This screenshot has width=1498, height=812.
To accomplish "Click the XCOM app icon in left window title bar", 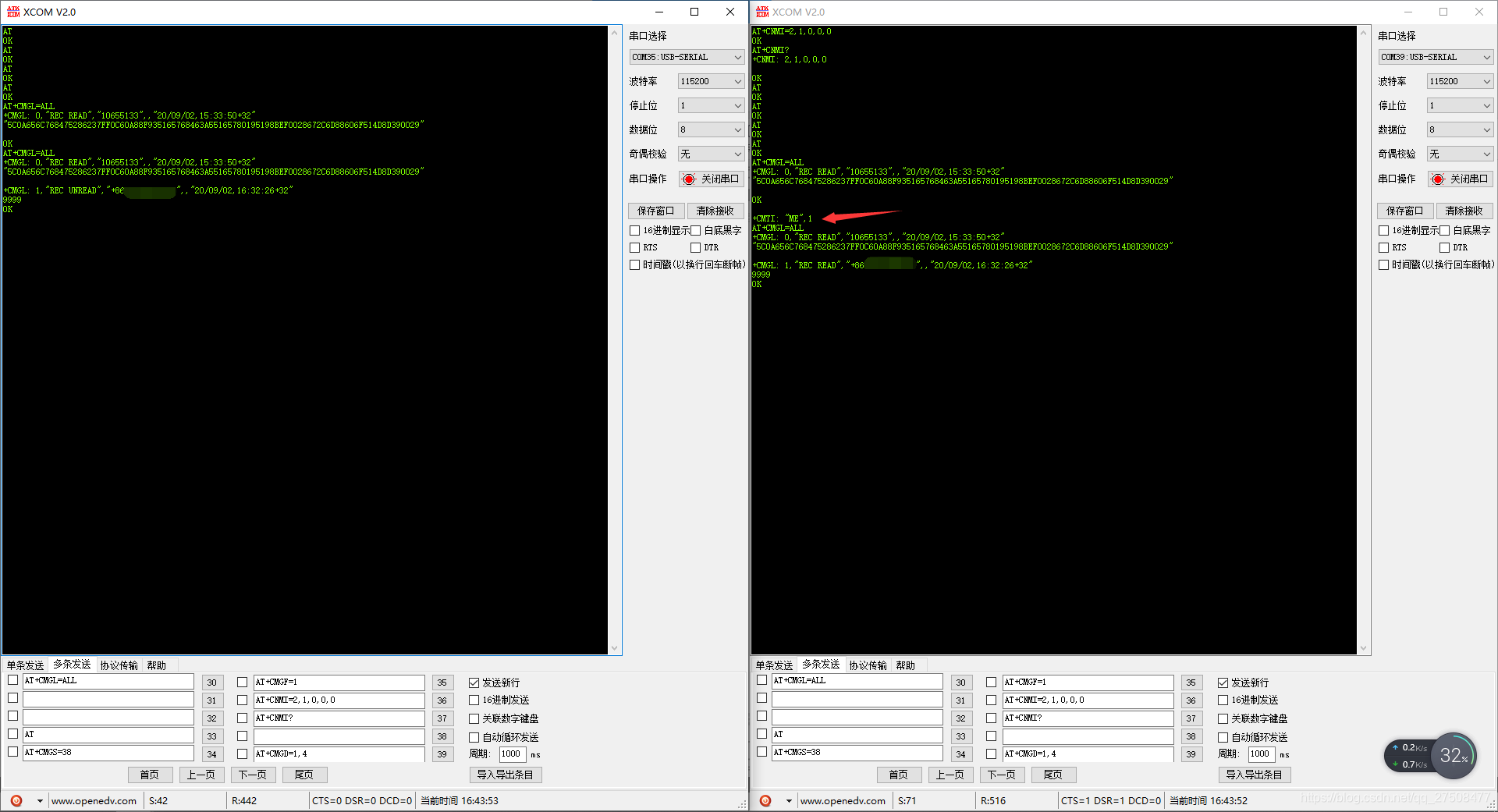I will [13, 12].
